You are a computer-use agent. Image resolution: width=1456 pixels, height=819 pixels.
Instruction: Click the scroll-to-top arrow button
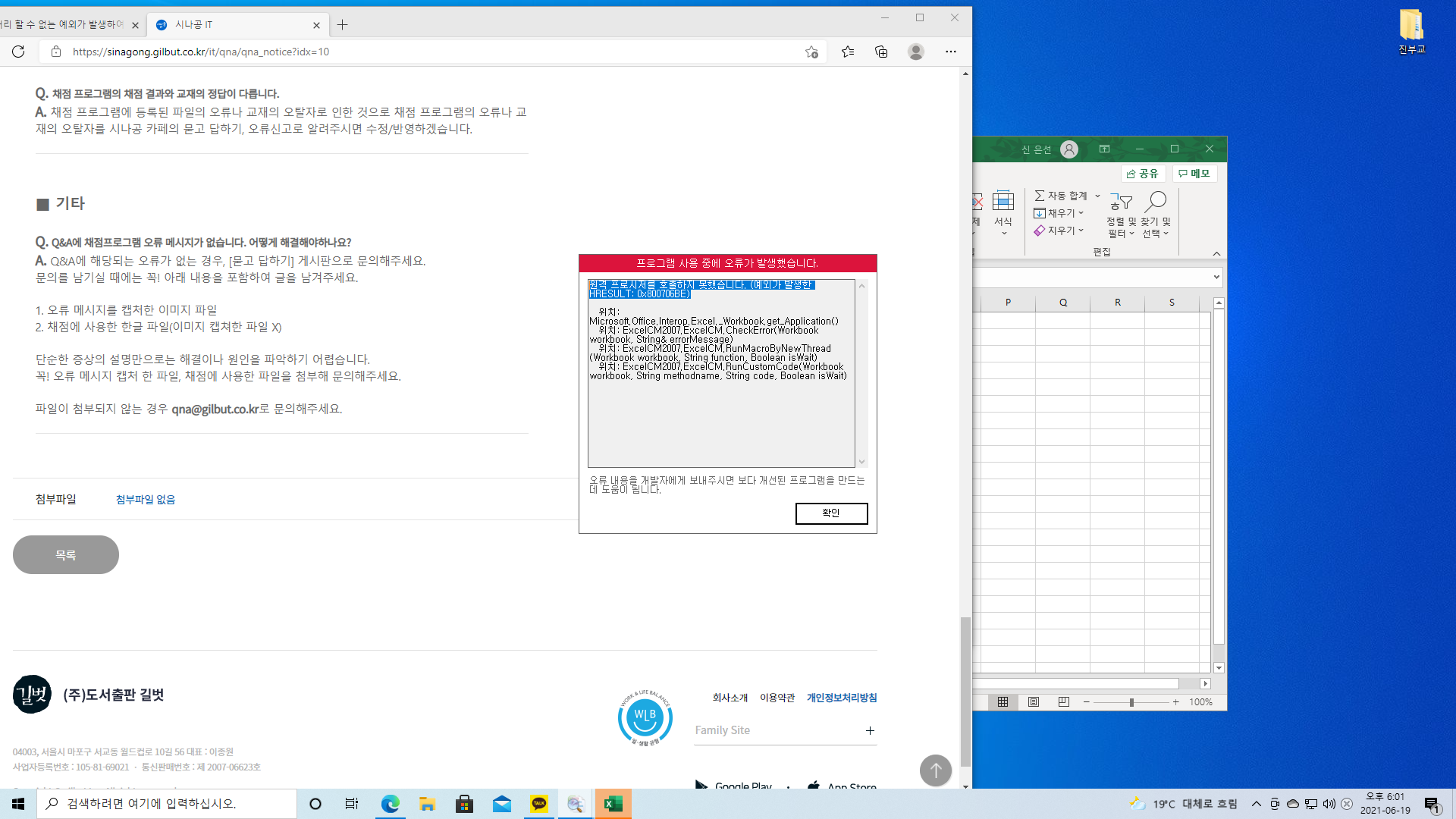coord(935,770)
